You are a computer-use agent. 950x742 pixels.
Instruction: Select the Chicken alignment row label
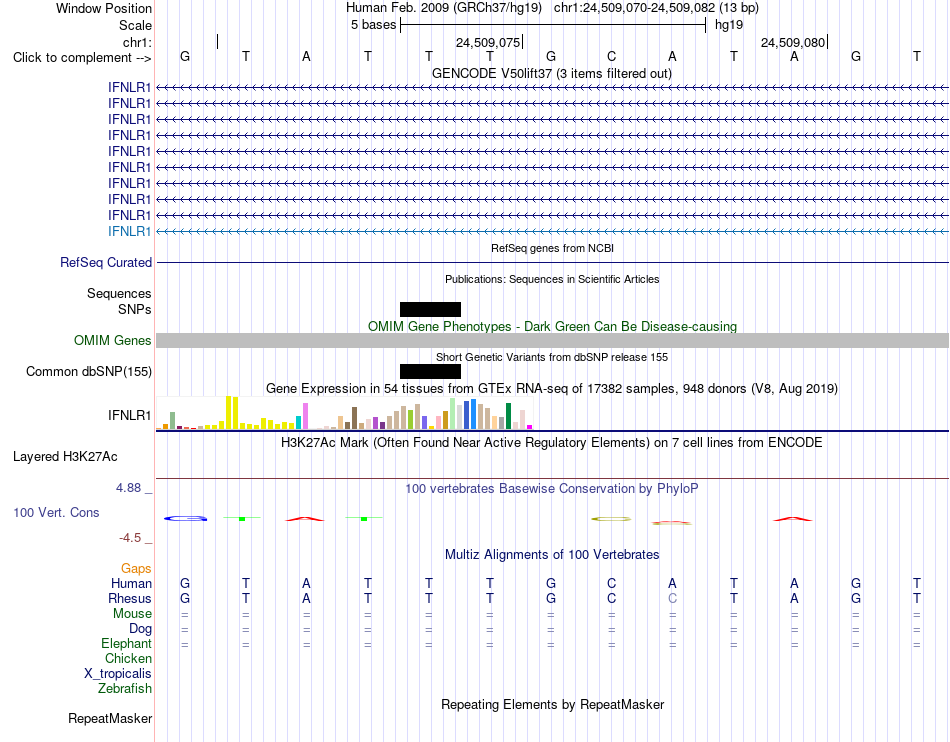128,658
